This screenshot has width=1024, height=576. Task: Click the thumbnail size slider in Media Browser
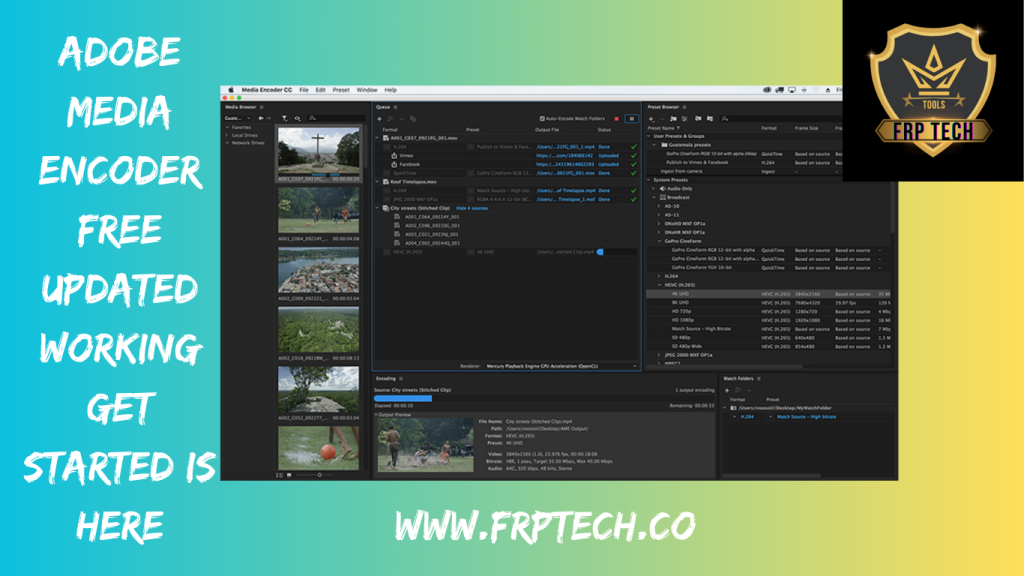click(318, 474)
